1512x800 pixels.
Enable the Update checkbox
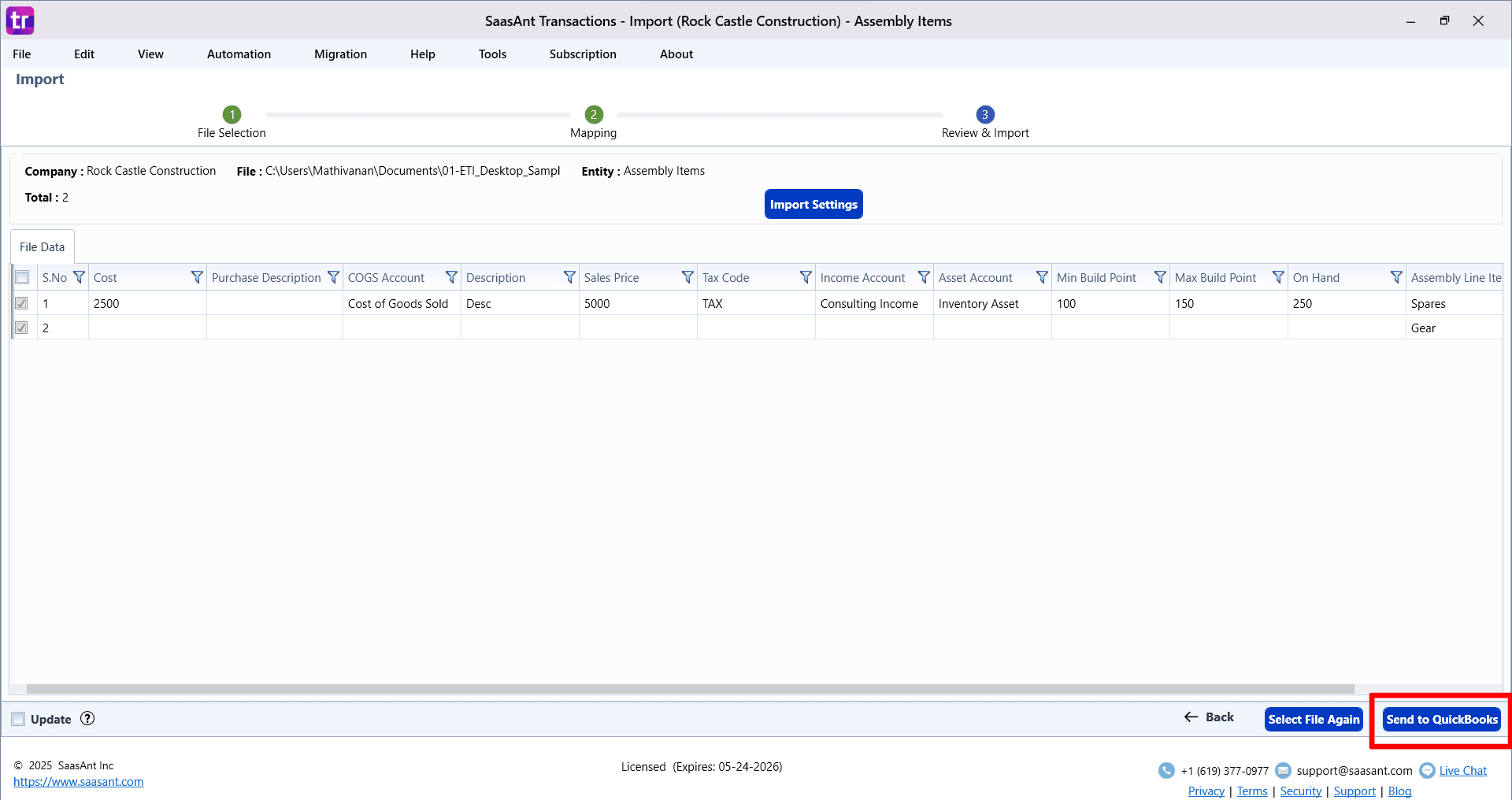pyautogui.click(x=18, y=719)
